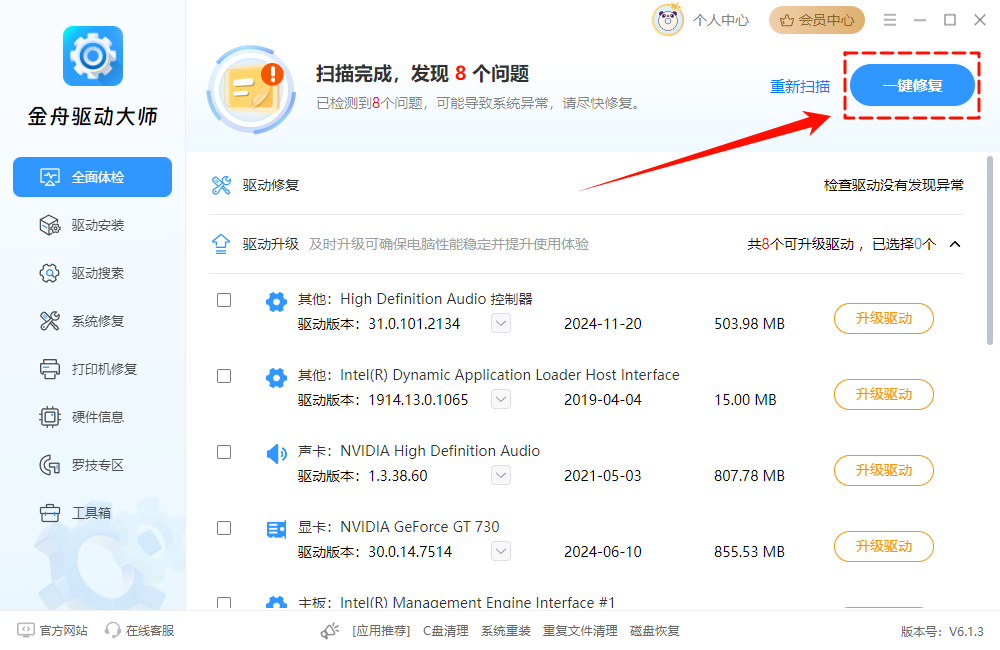The height and width of the screenshot is (650, 1000).
Task: Open the 打印机修复 tool
Action: click(92, 369)
